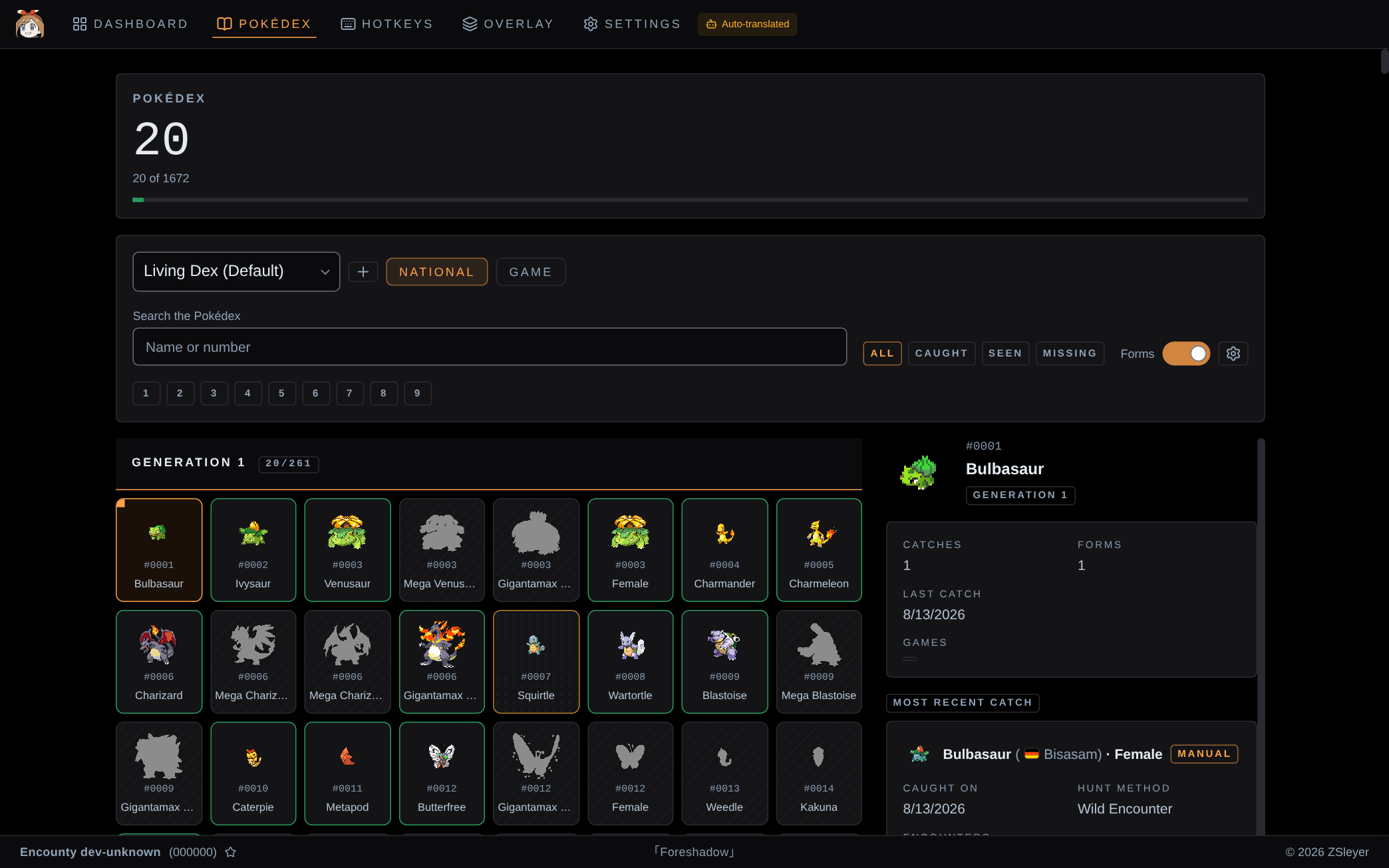This screenshot has width=1389, height=868.
Task: Click the star icon in status bar
Action: 231,852
